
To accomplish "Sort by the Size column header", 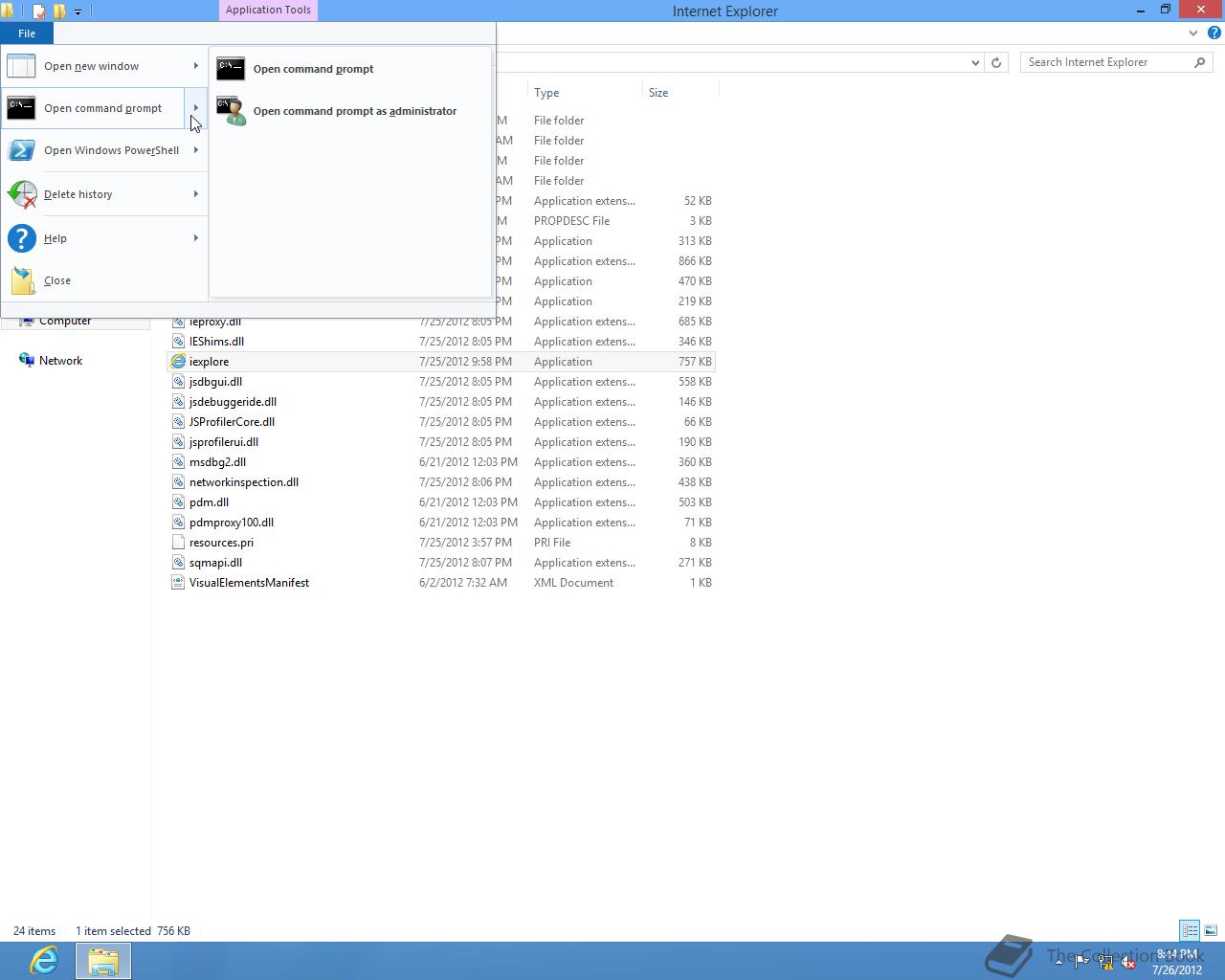I will tap(680, 93).
